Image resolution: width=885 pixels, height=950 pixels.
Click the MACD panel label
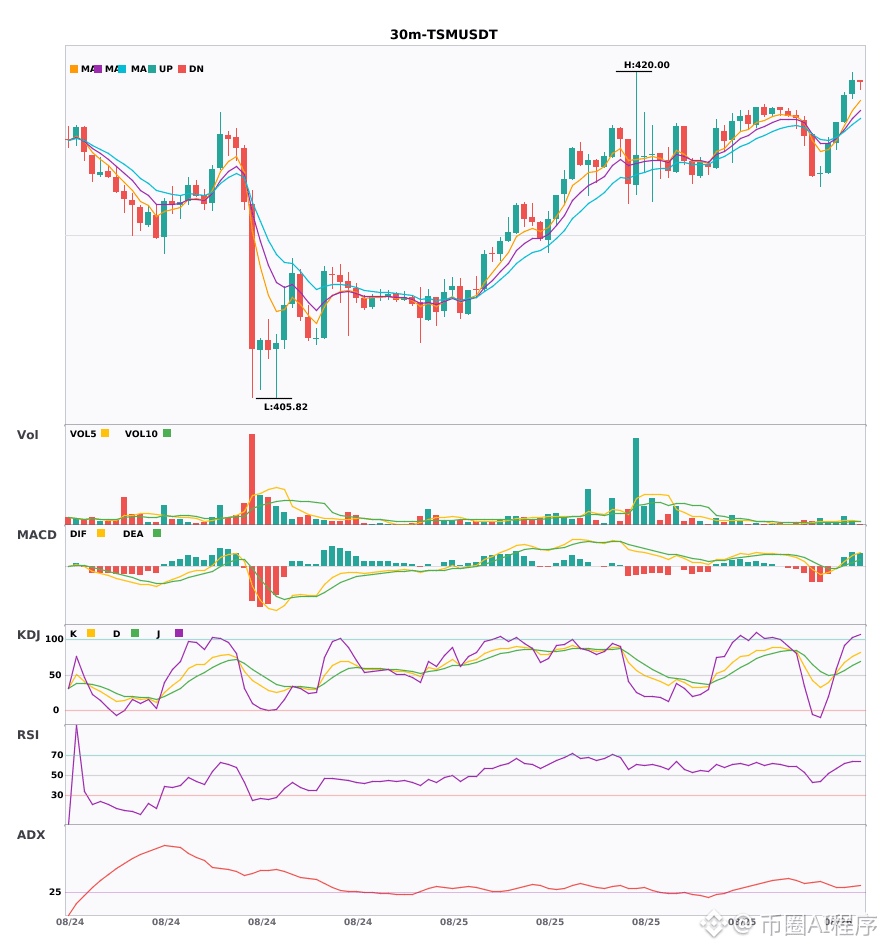click(36, 535)
